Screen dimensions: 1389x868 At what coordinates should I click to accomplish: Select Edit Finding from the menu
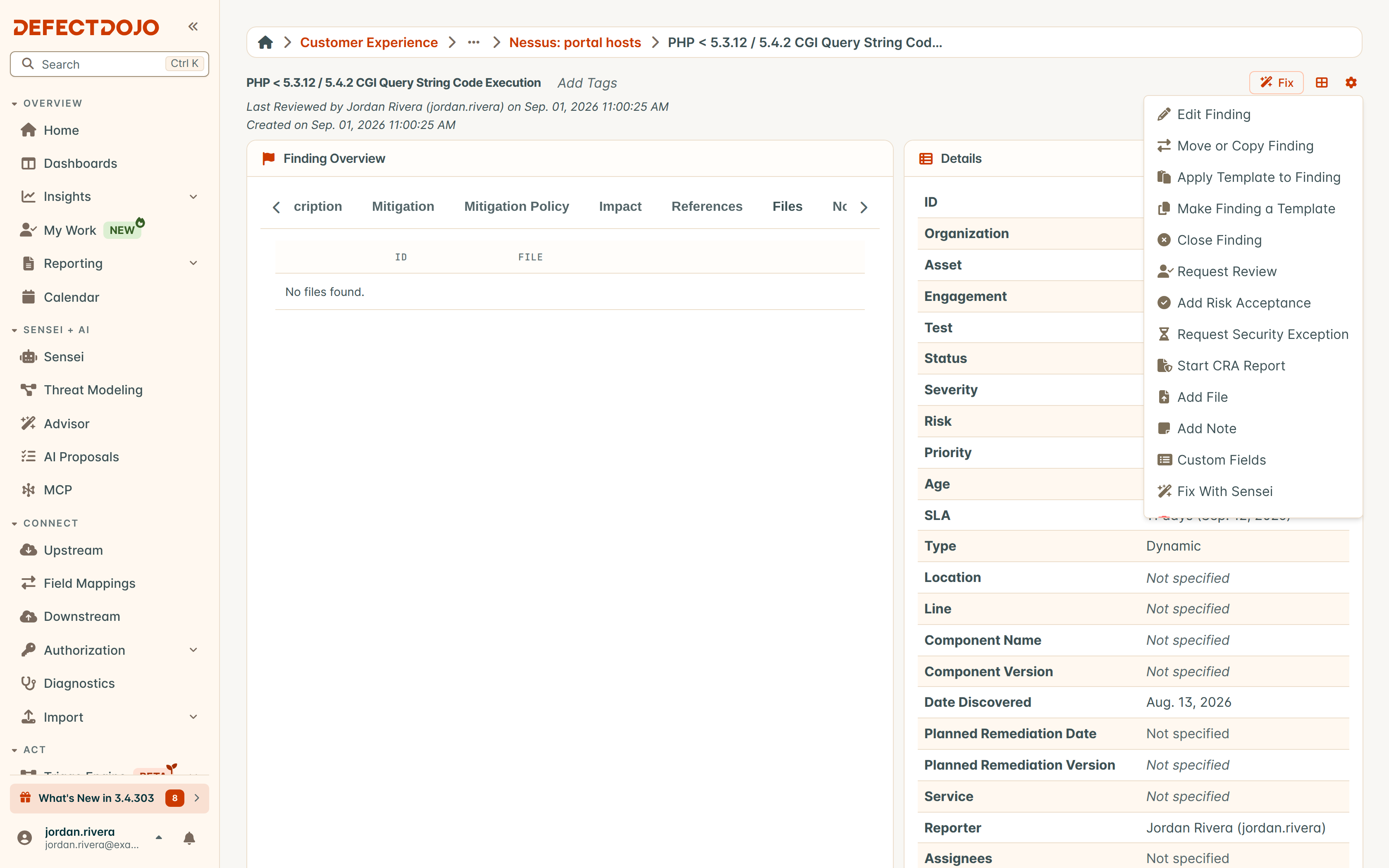pyautogui.click(x=1253, y=114)
